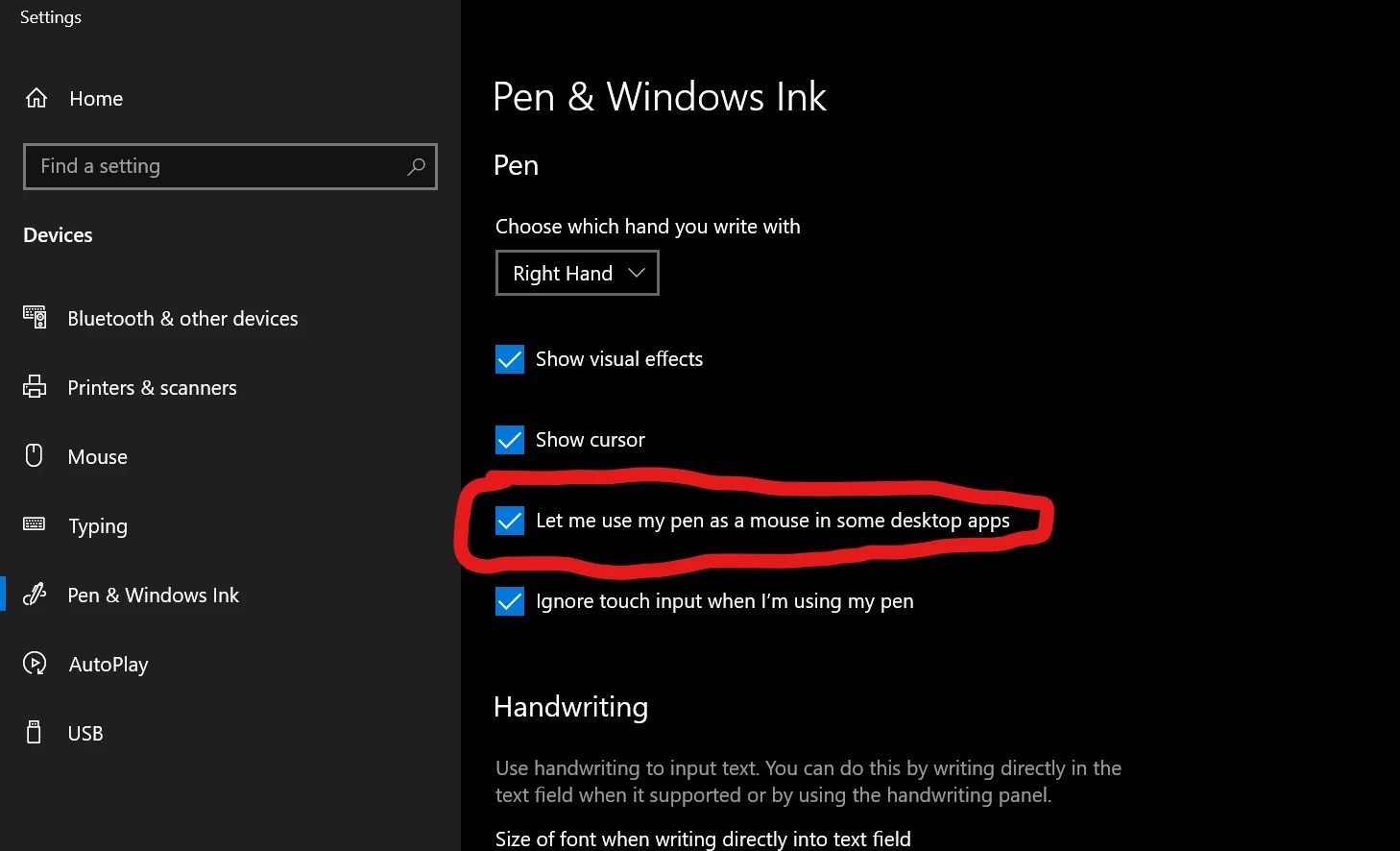
Task: Open AutoPlay settings page
Action: click(x=108, y=665)
